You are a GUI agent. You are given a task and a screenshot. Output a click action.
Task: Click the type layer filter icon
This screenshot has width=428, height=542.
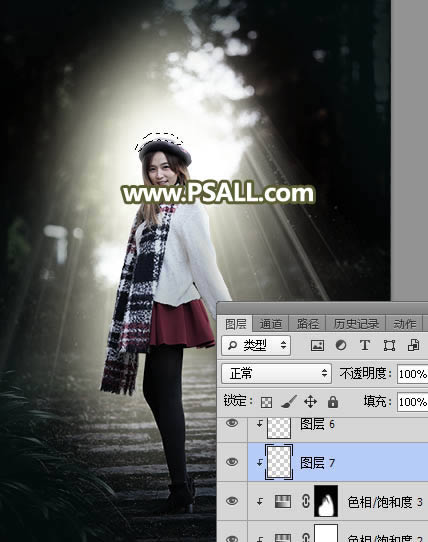[365, 345]
